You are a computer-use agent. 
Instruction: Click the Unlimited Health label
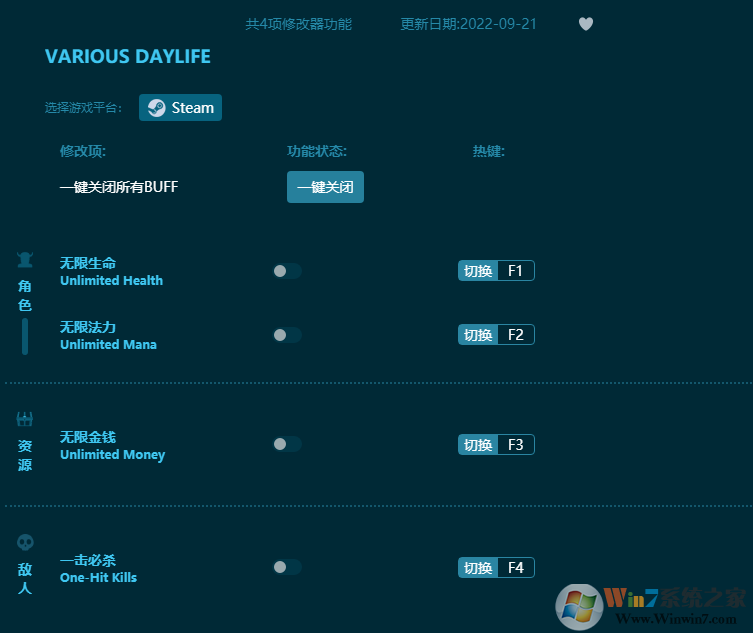[x=111, y=280]
